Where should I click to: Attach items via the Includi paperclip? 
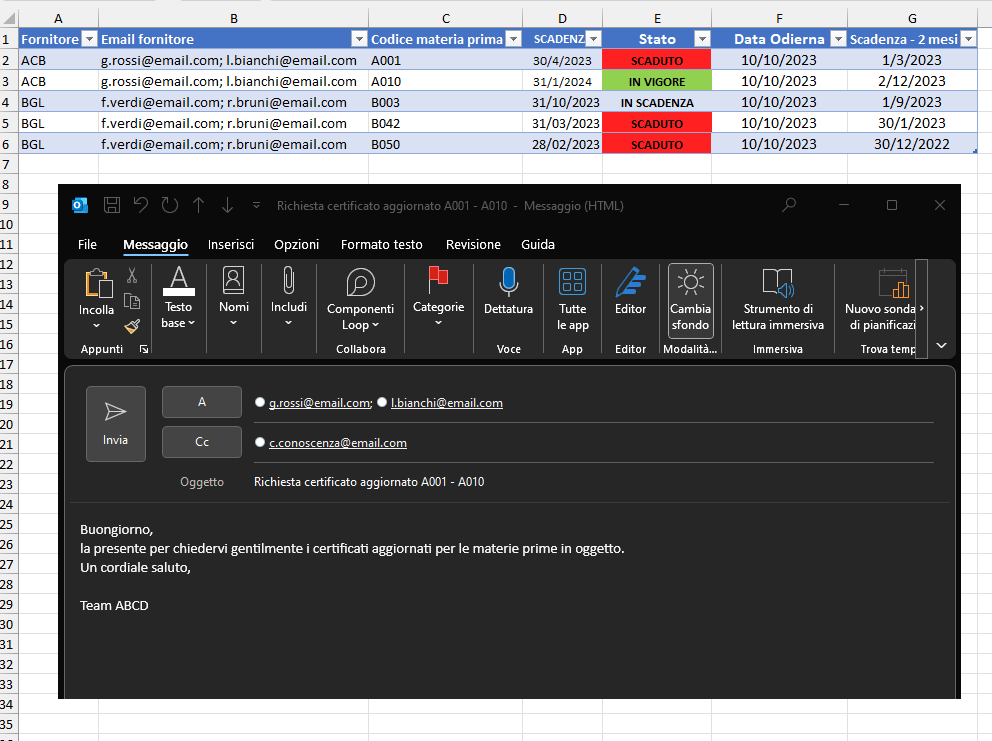pos(288,280)
